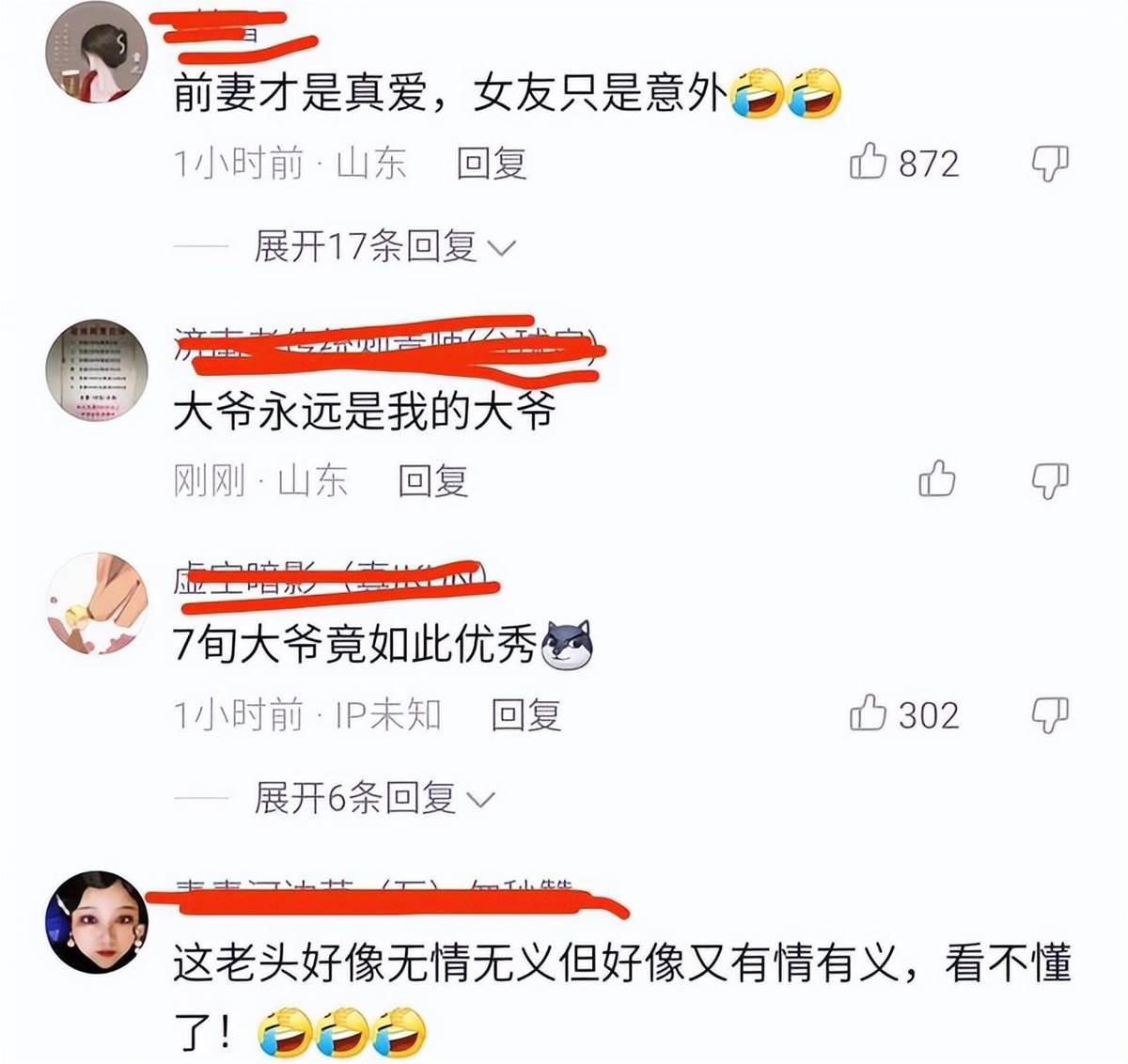Open the third commenter's hand avatar
Viewport: 1128px width, 1064px height.
[97, 603]
